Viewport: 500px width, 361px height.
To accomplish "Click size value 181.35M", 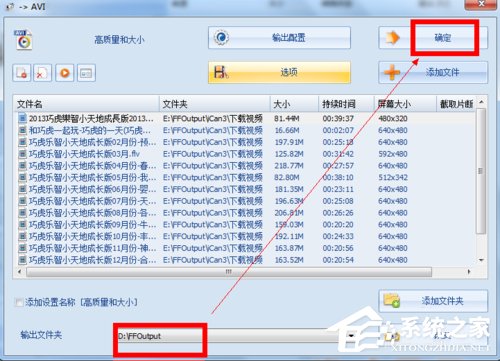I will click(289, 189).
